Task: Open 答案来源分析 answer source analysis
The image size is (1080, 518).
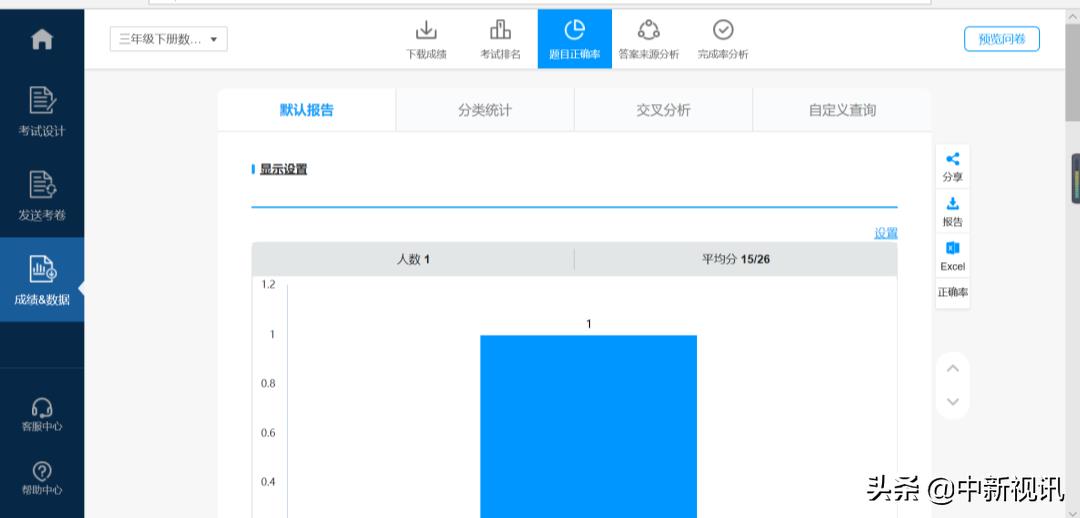Action: 648,39
